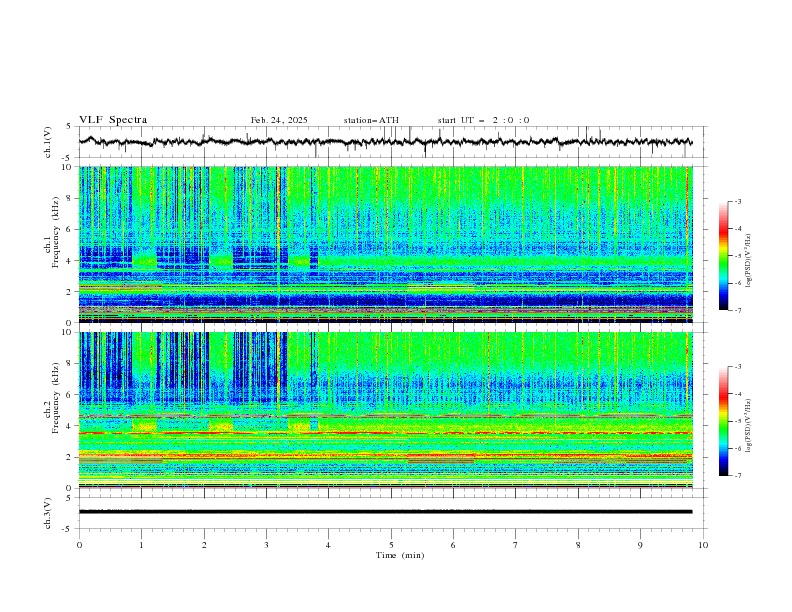
Task: Click time-axis tick label "8"
Action: pyautogui.click(x=578, y=545)
